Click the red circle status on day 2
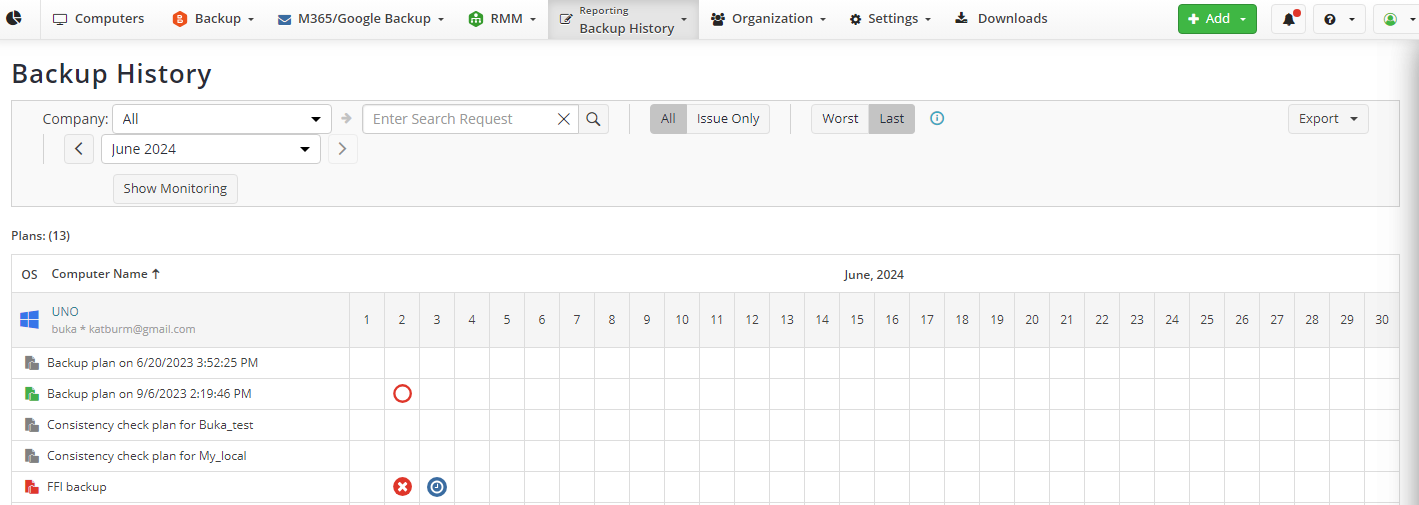The width and height of the screenshot is (1419, 505). pyautogui.click(x=402, y=394)
